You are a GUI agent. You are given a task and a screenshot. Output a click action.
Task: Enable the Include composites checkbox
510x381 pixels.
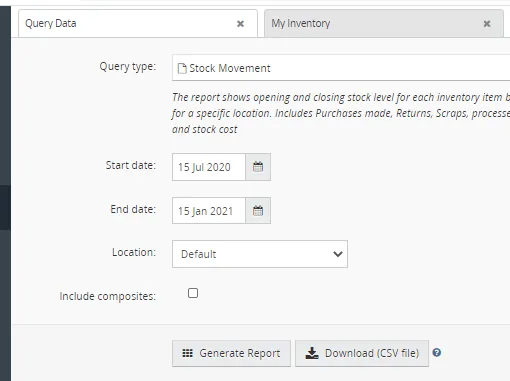point(193,293)
